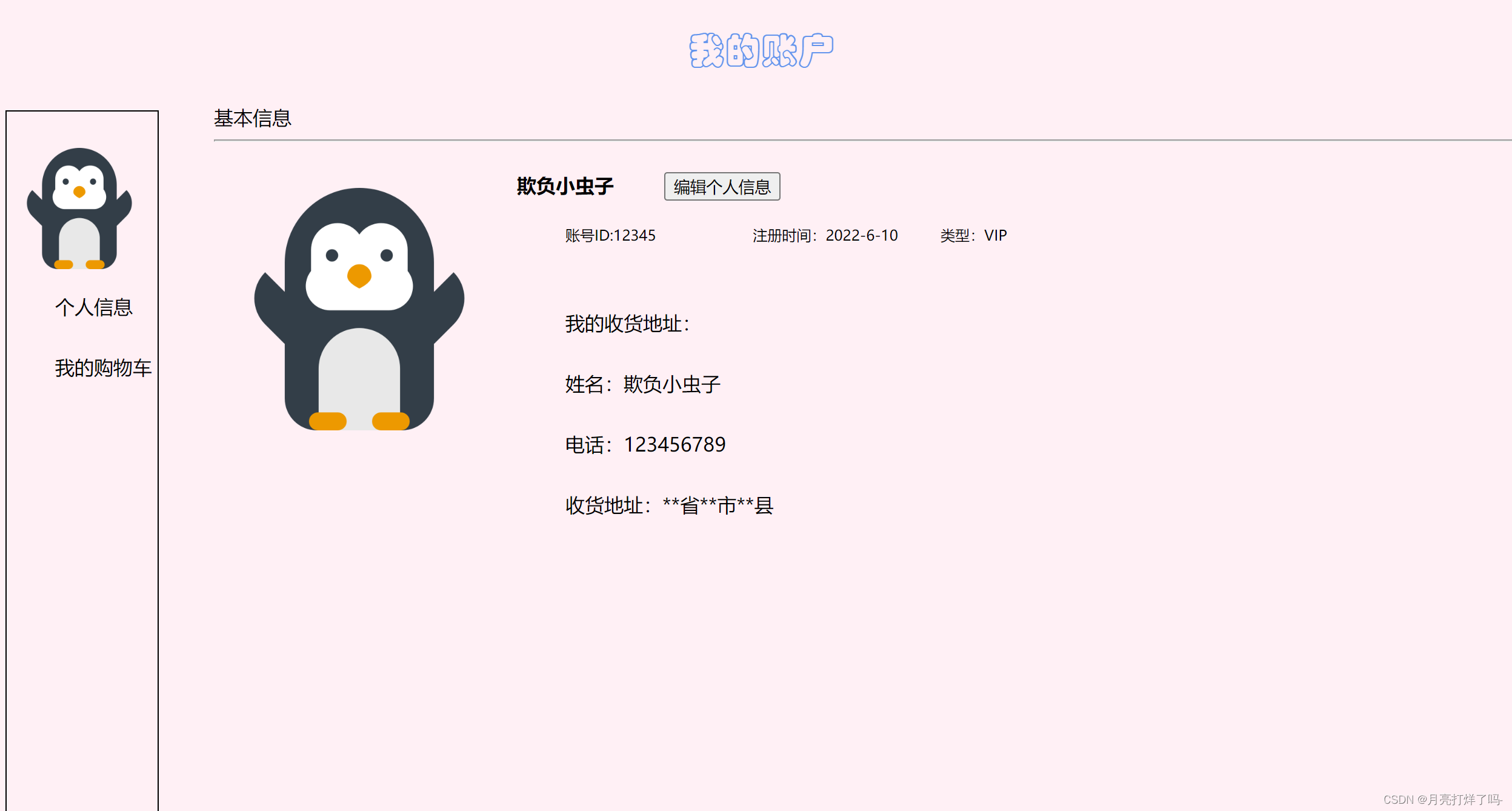Click the small sidebar penguin's beak
This screenshot has width=1512, height=811.
(79, 192)
